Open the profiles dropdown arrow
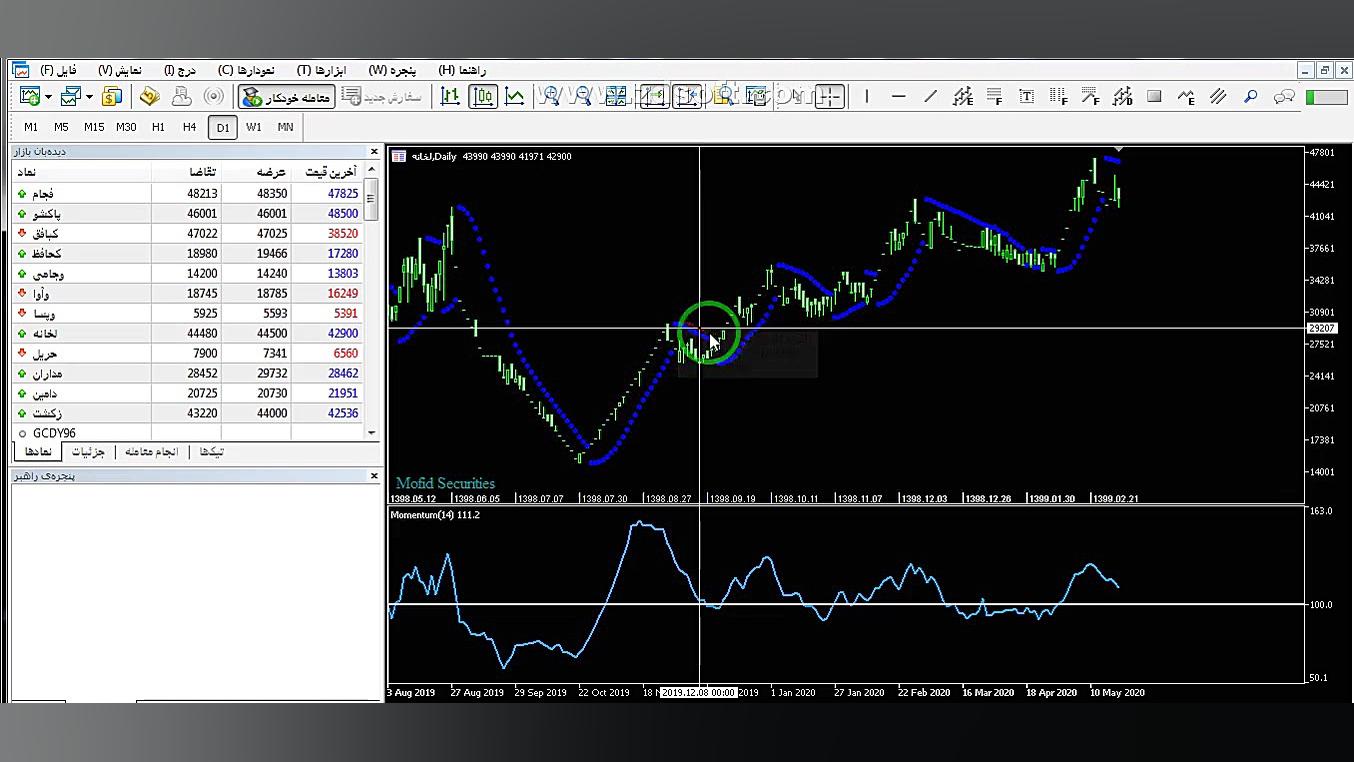1354x762 pixels. click(89, 97)
